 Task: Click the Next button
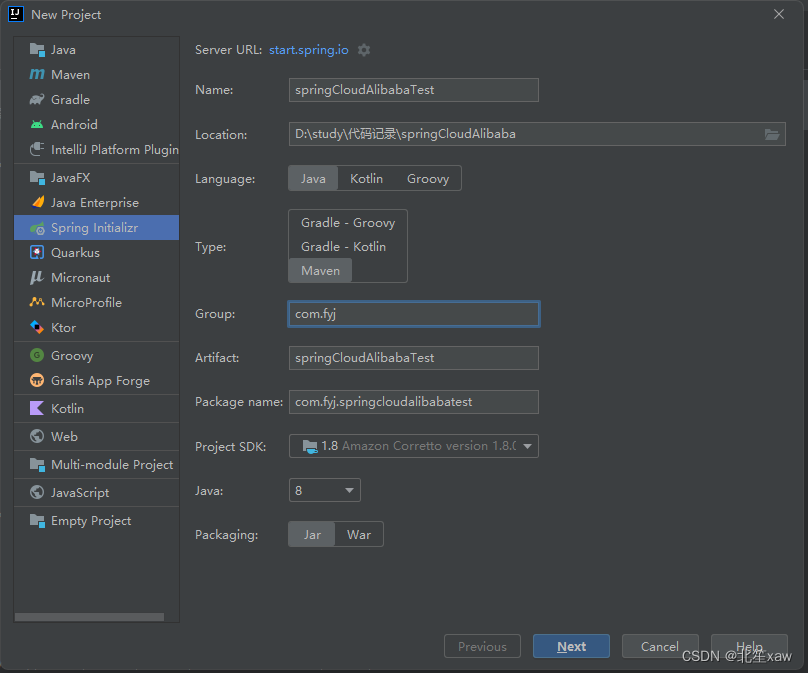click(x=571, y=646)
